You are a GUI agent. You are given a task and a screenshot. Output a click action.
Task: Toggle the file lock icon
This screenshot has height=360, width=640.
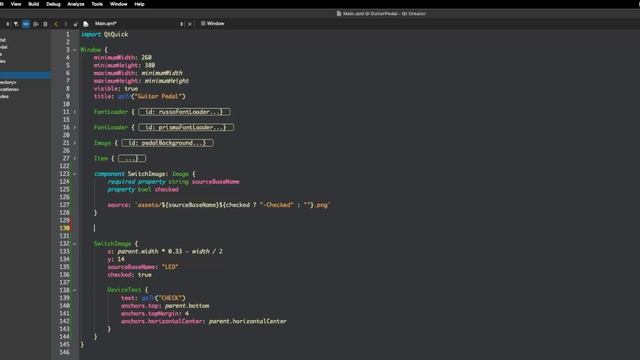[76, 24]
